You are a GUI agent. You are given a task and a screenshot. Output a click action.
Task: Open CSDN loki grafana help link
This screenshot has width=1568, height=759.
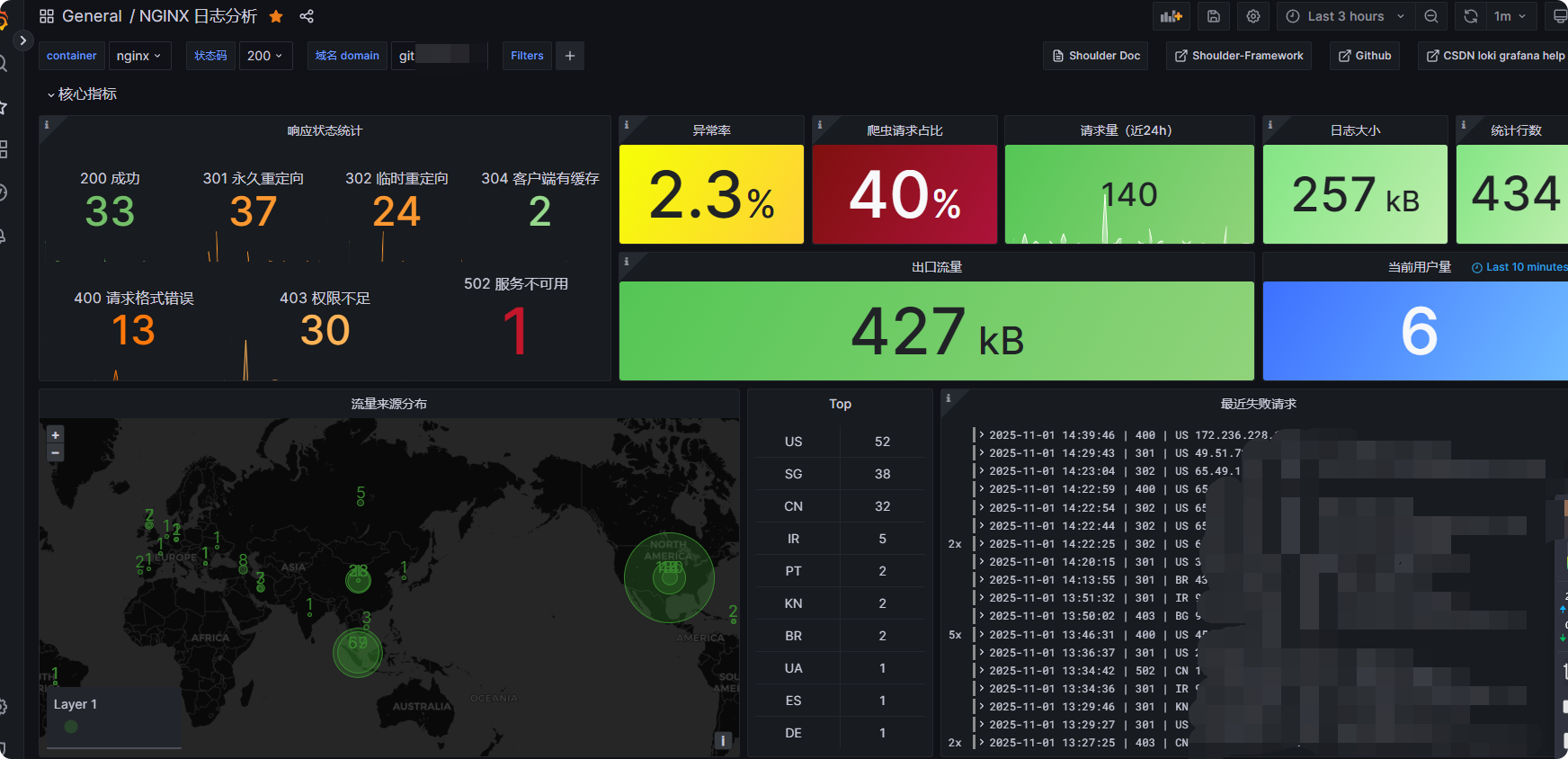[1495, 56]
